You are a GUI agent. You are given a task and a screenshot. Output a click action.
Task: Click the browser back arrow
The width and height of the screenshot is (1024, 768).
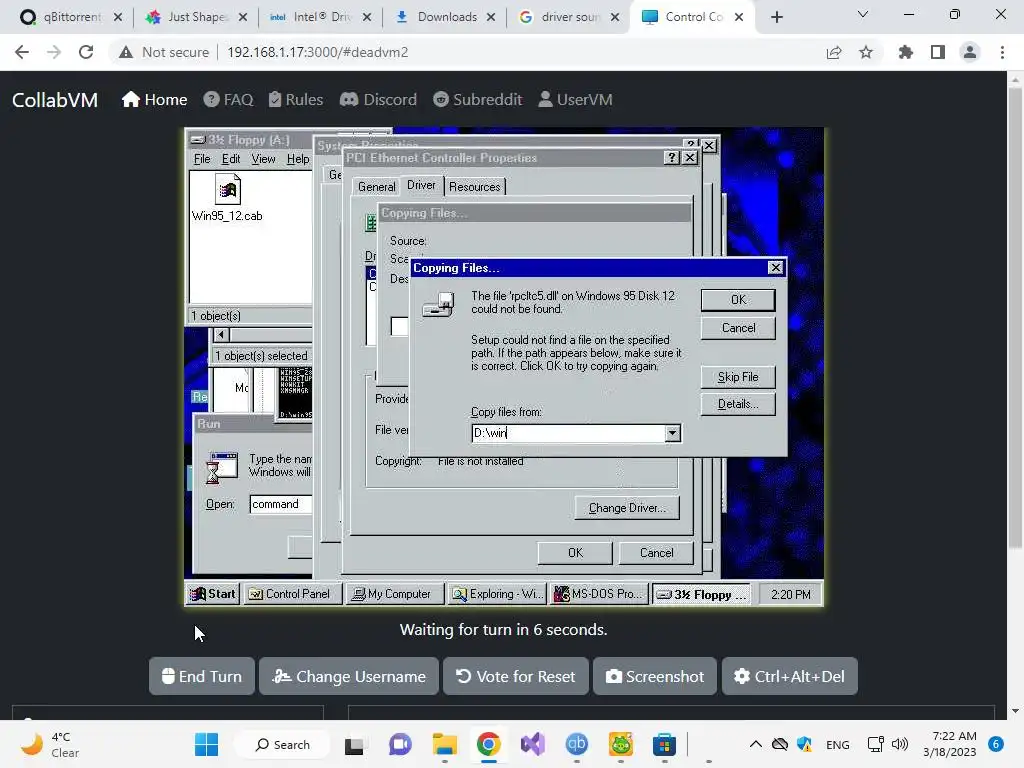(22, 52)
